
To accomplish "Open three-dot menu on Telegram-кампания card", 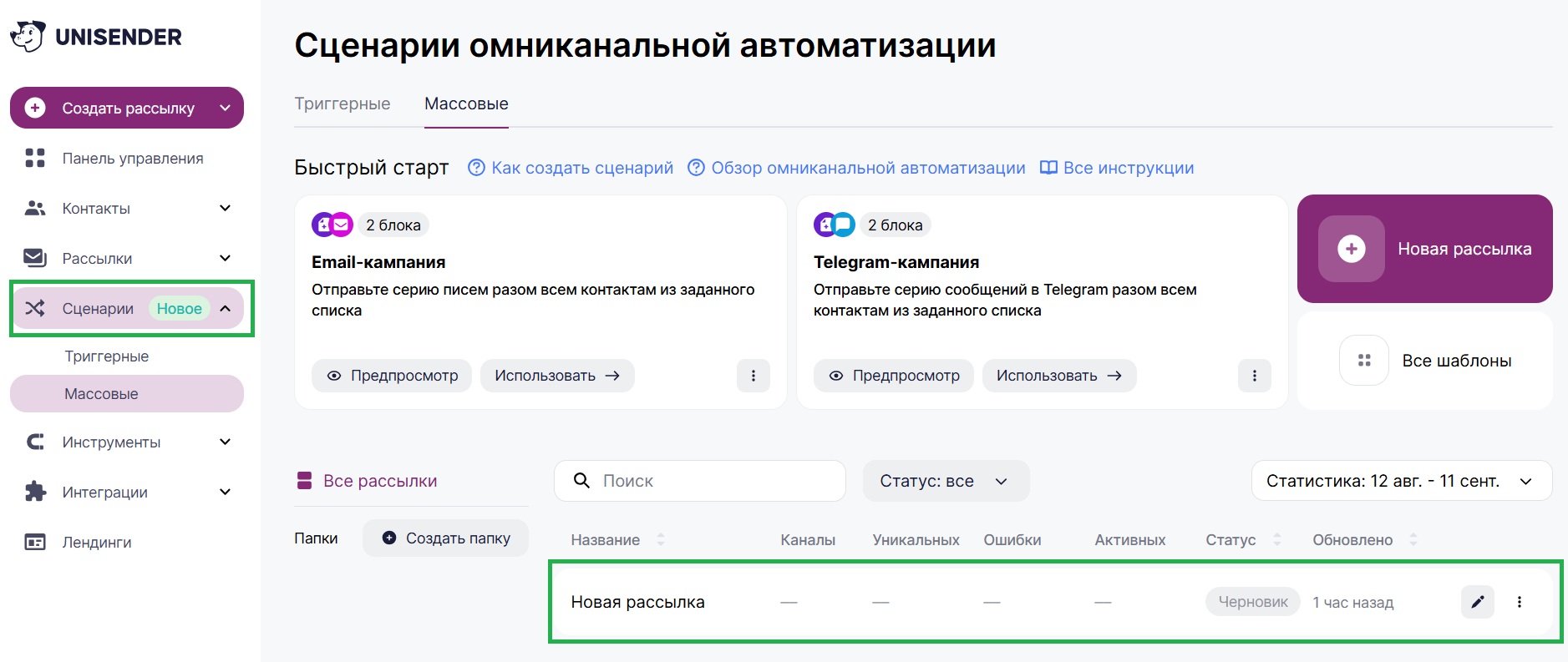I will (x=1254, y=376).
